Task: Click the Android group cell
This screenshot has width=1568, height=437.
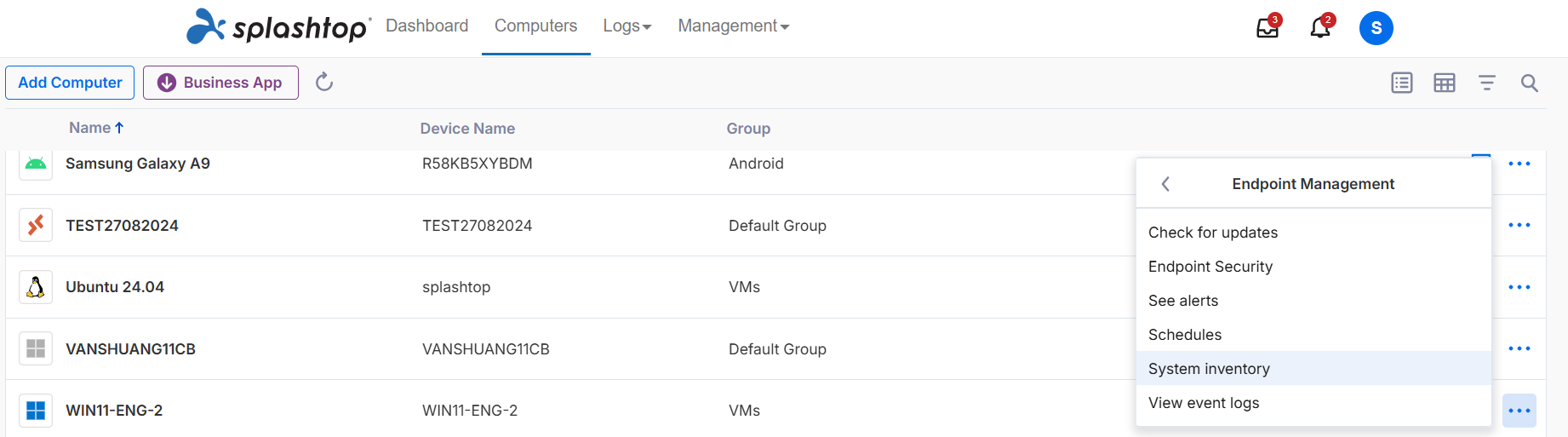Action: click(x=756, y=164)
